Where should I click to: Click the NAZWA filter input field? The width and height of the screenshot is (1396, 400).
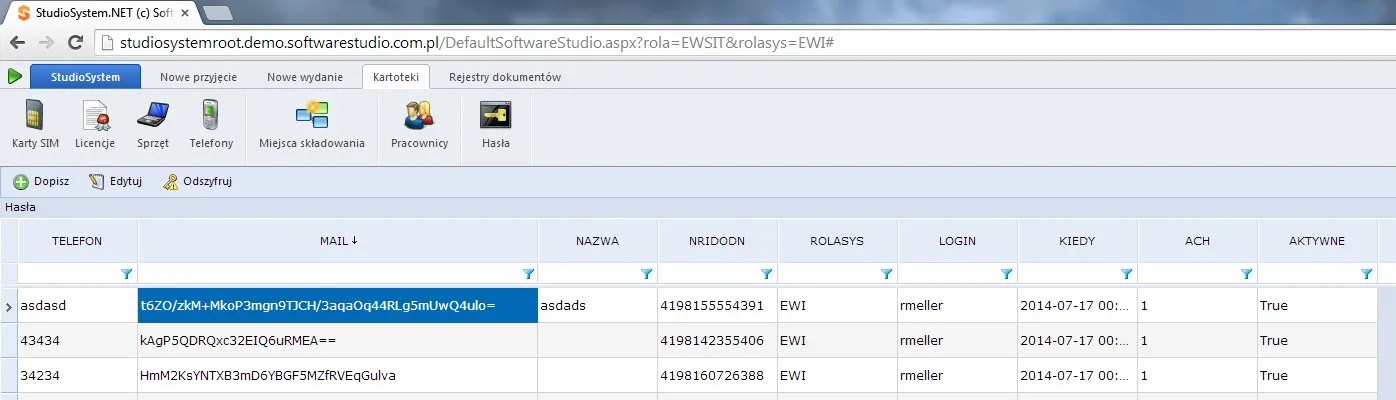click(x=589, y=273)
